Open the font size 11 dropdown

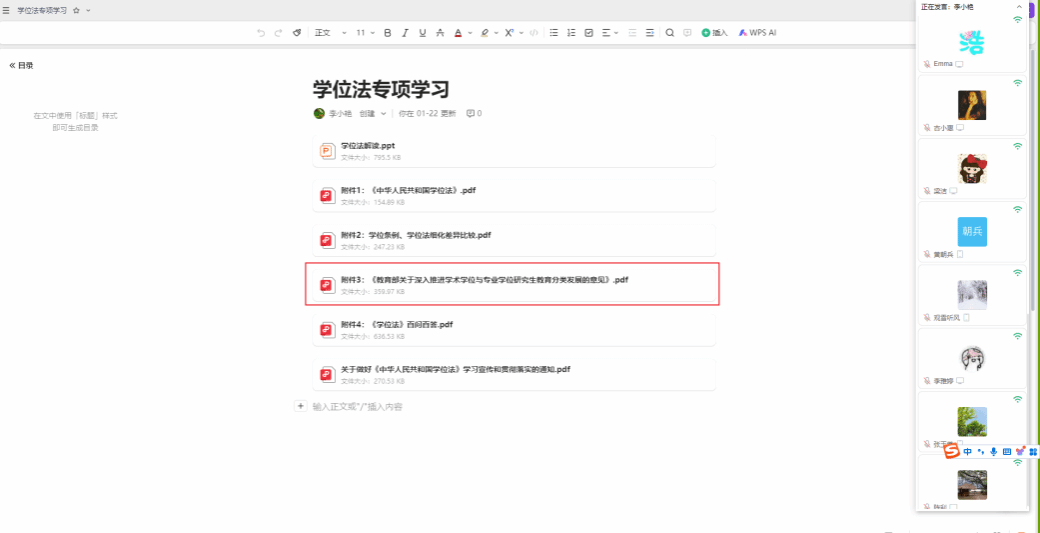(x=365, y=33)
